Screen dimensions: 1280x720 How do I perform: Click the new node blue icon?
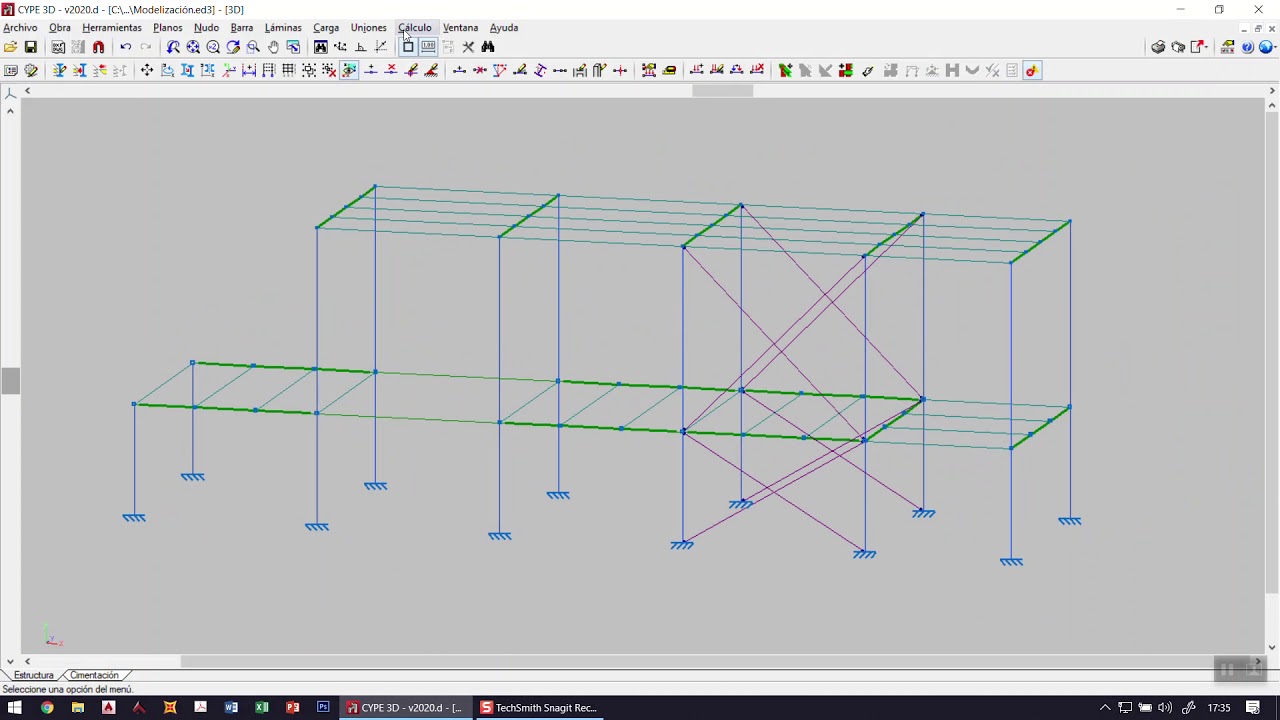pyautogui.click(x=371, y=70)
